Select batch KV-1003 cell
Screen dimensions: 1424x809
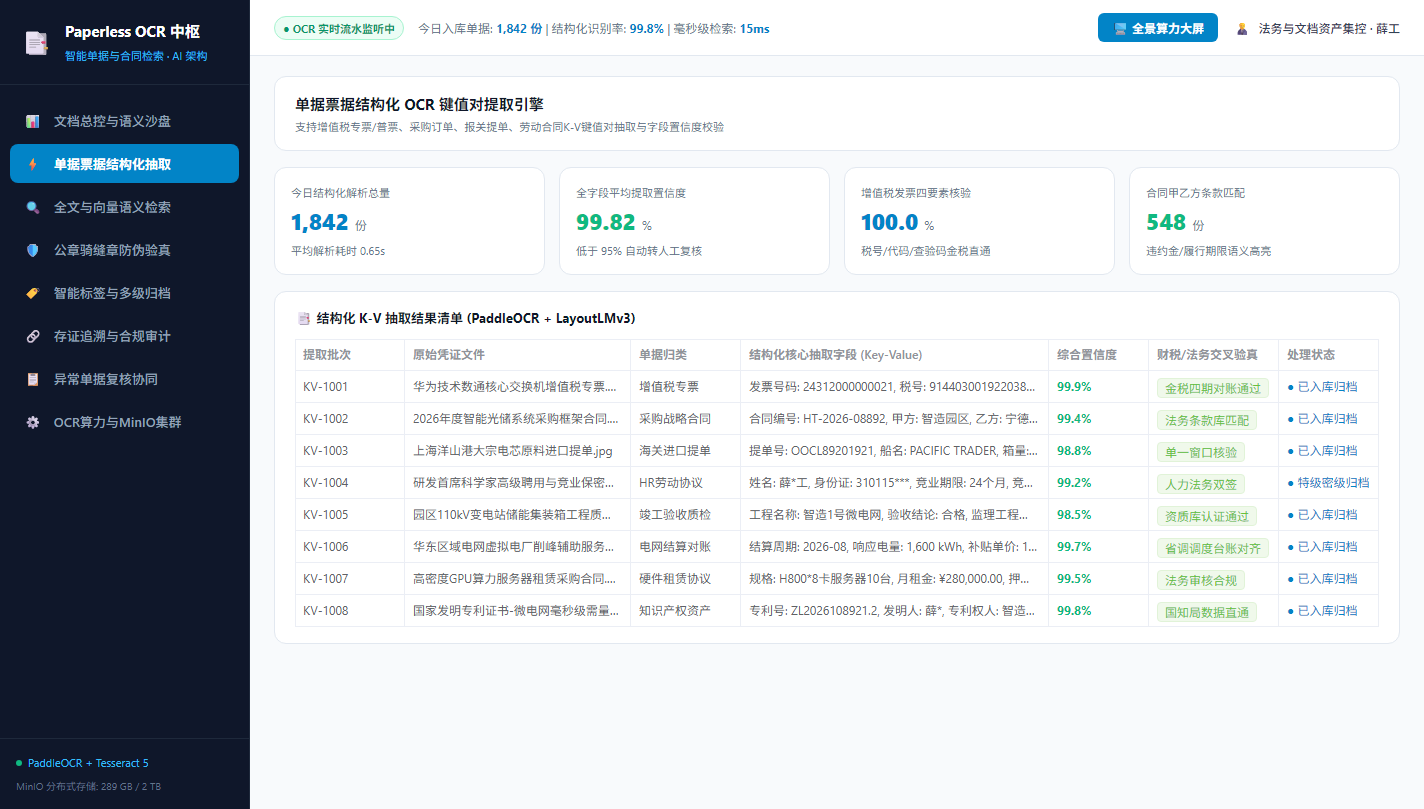click(350, 451)
